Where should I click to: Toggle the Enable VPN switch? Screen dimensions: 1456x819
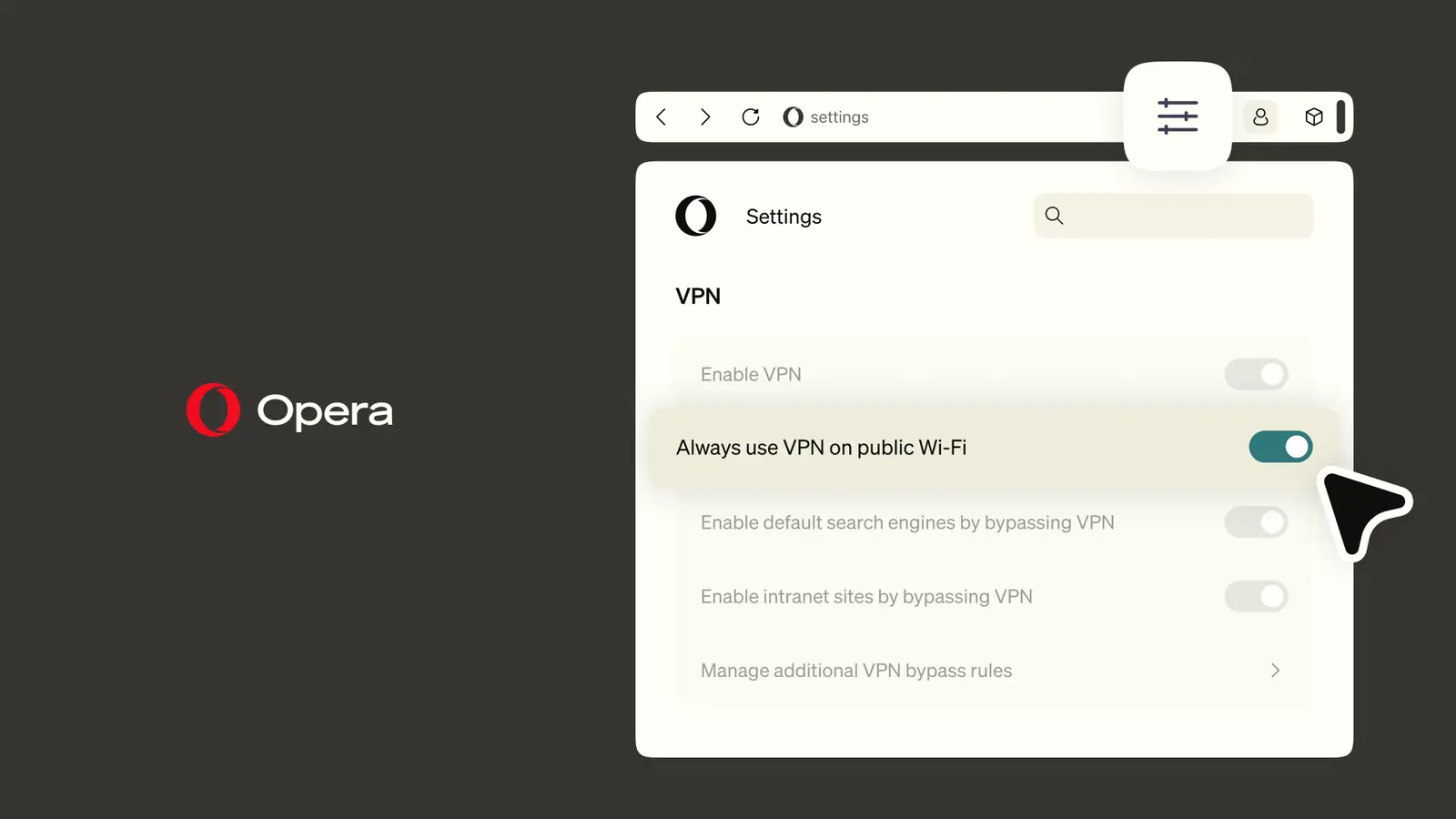(x=1256, y=374)
